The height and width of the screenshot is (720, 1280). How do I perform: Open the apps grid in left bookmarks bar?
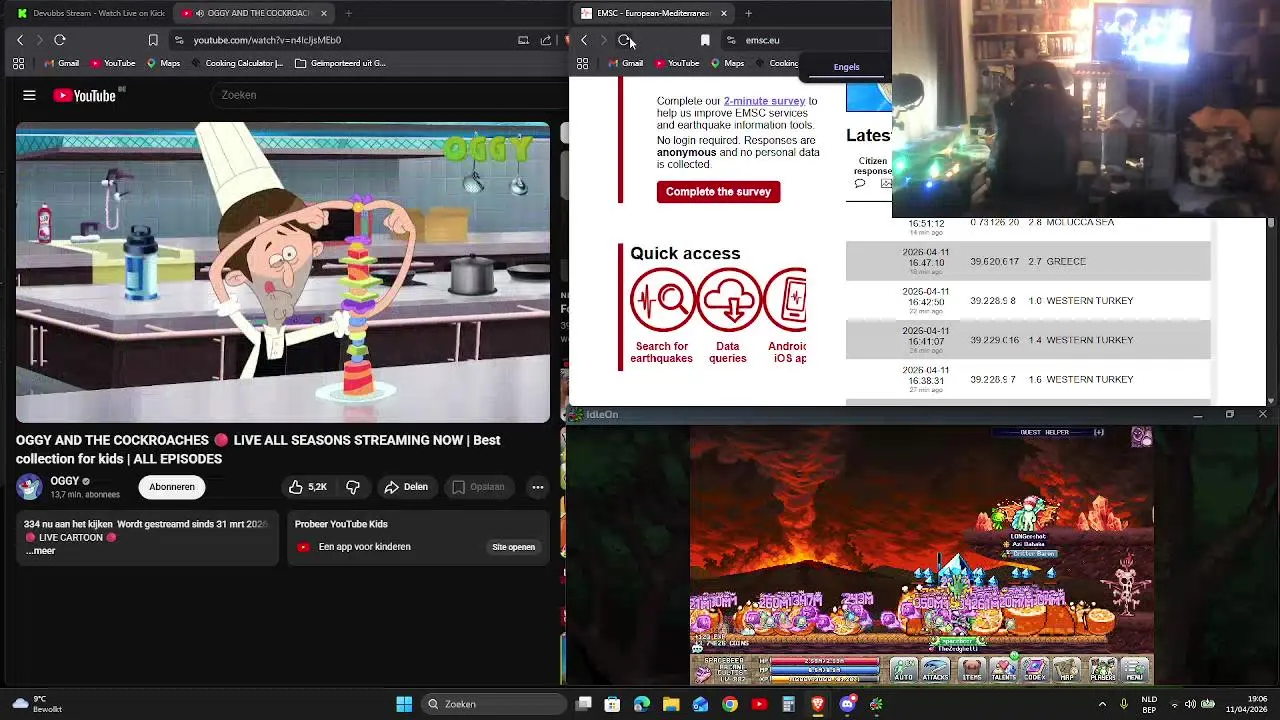click(19, 63)
